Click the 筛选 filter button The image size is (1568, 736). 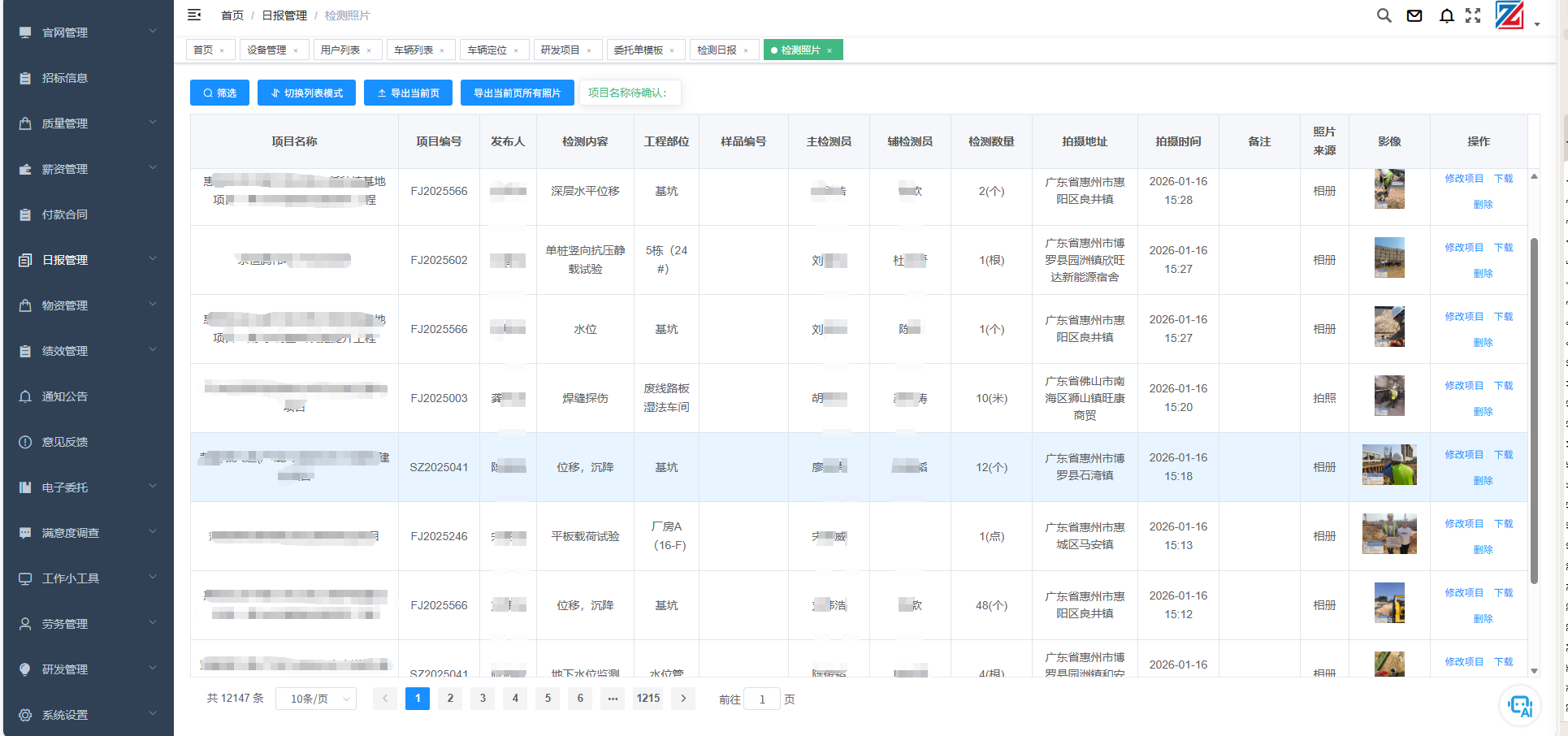219,93
